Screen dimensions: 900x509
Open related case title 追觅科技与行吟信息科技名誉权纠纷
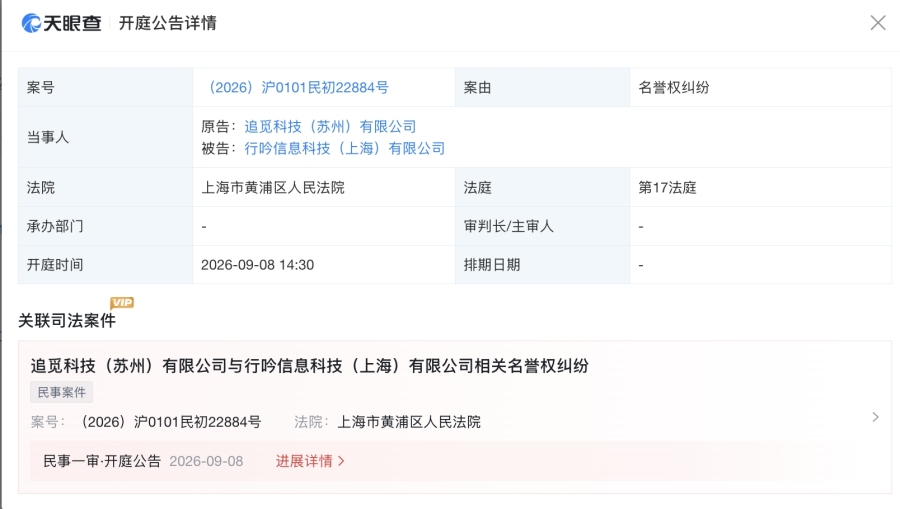(x=309, y=366)
